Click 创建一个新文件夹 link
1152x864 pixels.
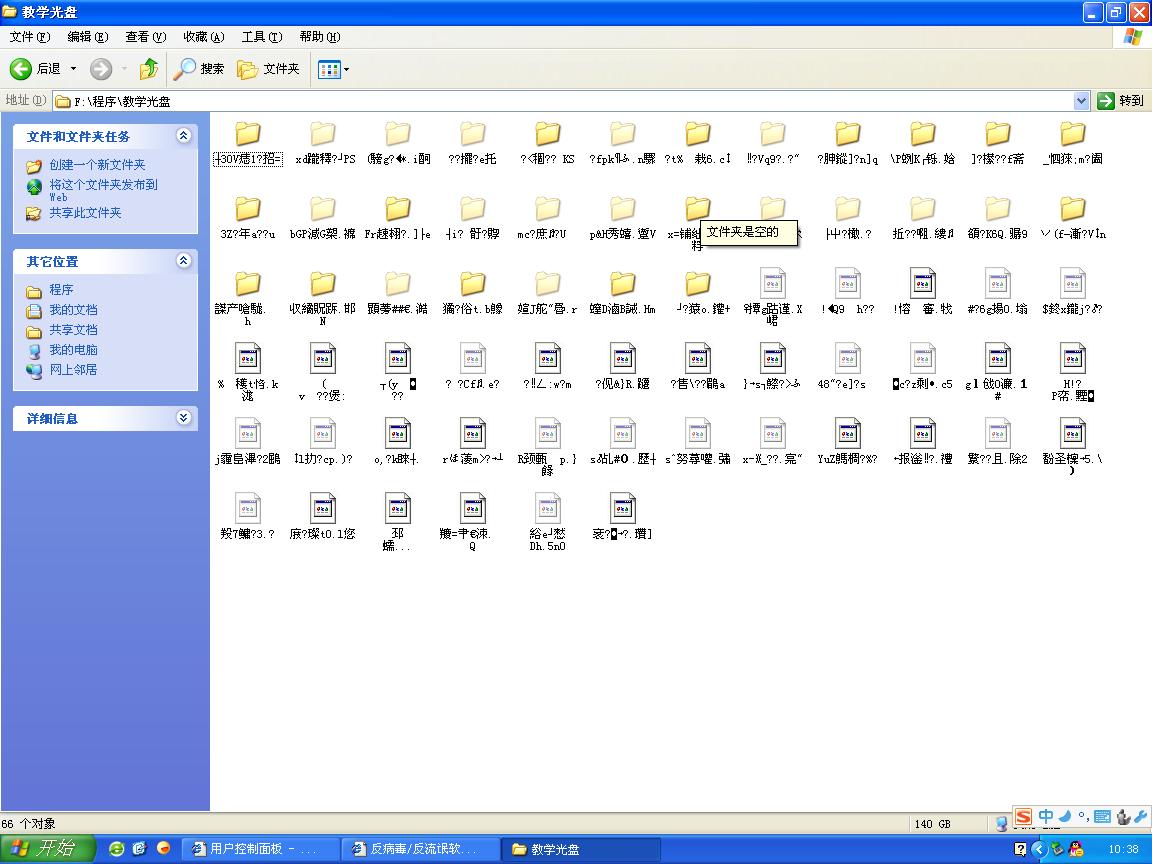tap(97, 165)
